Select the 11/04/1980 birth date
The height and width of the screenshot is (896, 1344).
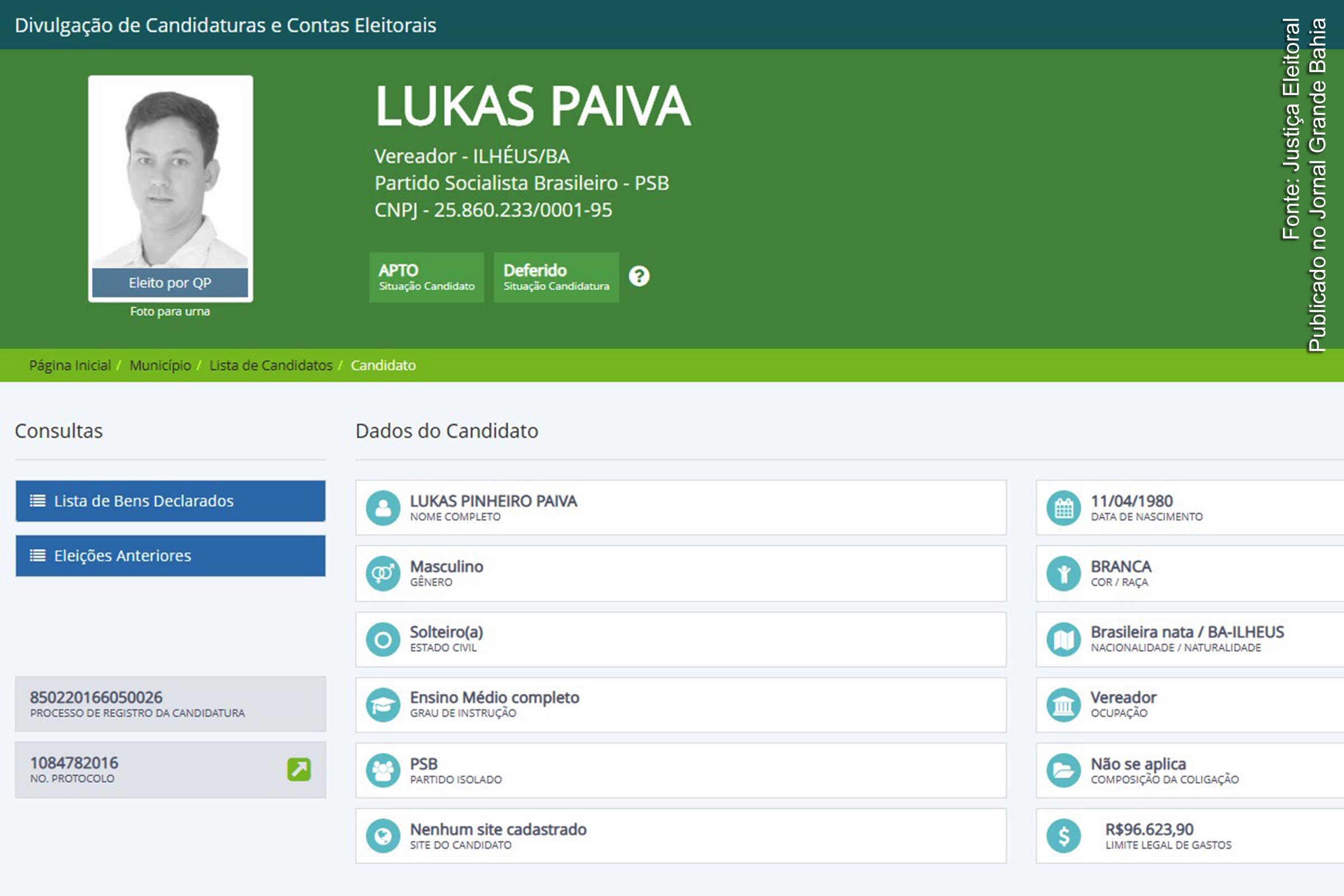[1132, 501]
